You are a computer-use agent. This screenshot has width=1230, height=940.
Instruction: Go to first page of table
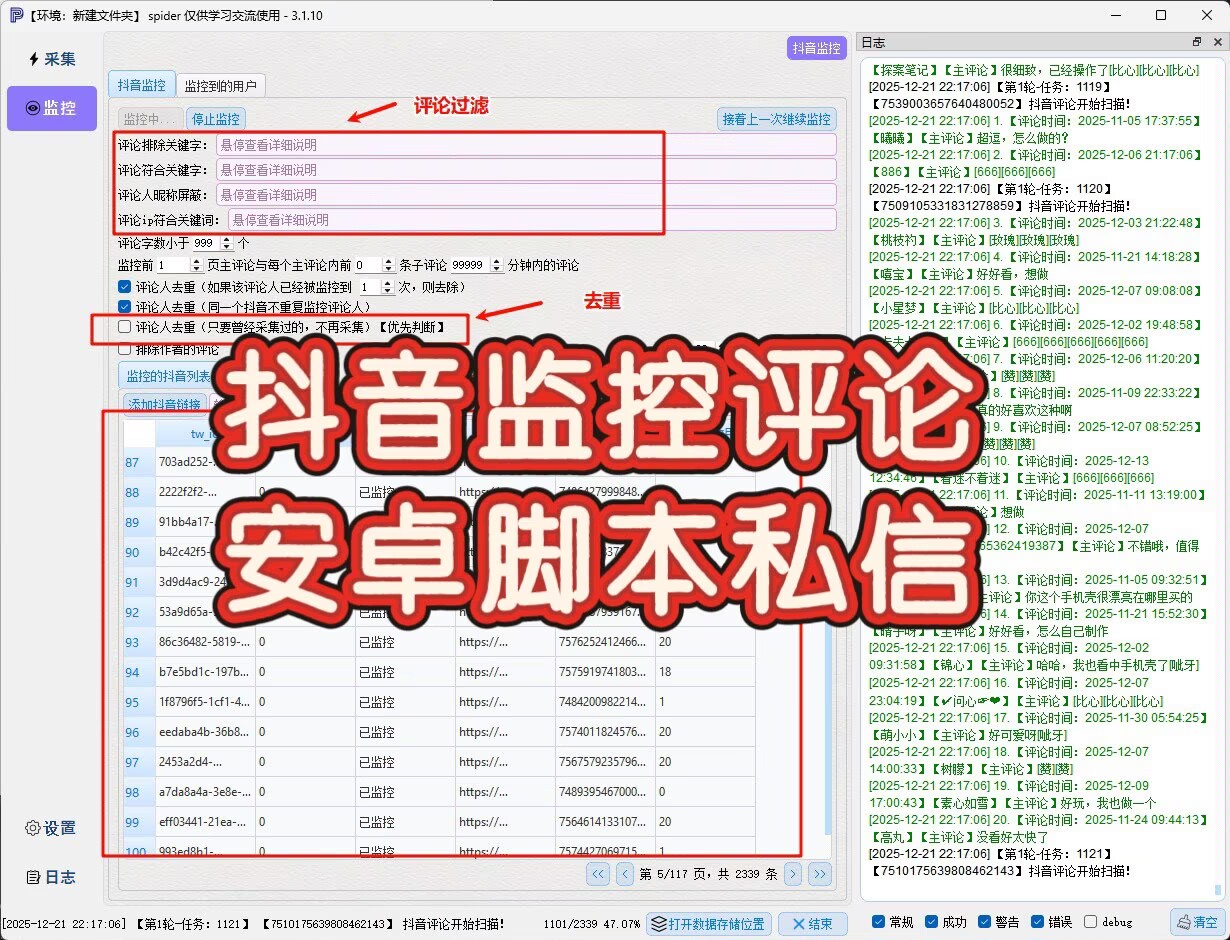pos(598,874)
